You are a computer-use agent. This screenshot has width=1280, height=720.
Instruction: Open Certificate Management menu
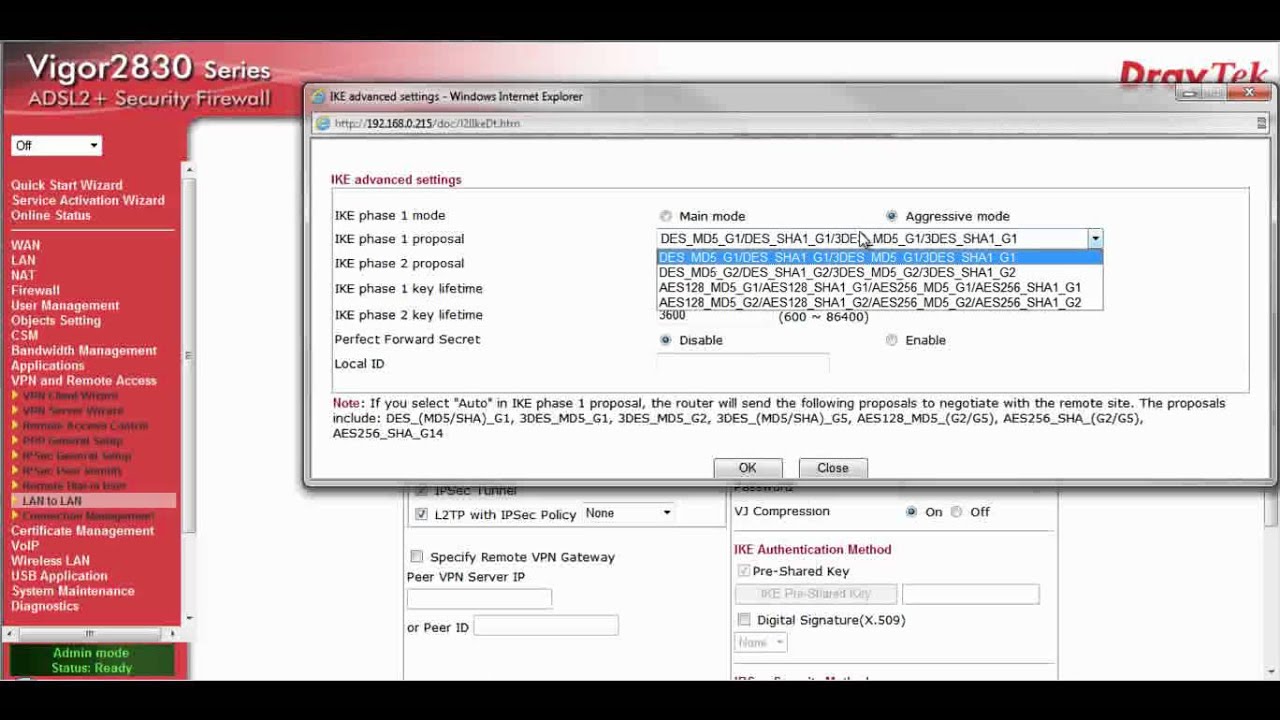point(83,530)
